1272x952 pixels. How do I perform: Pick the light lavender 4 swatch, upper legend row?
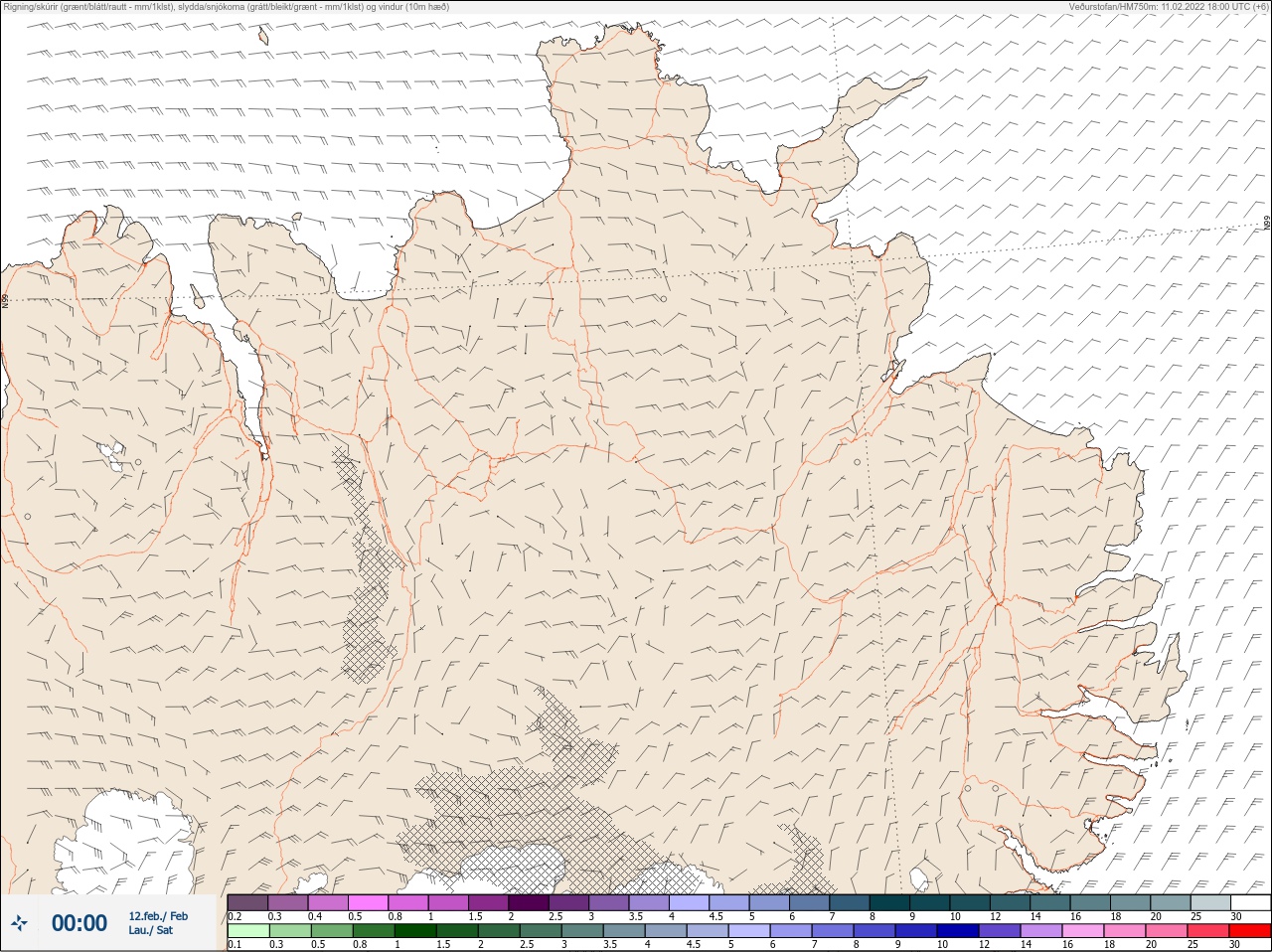pyautogui.click(x=690, y=903)
